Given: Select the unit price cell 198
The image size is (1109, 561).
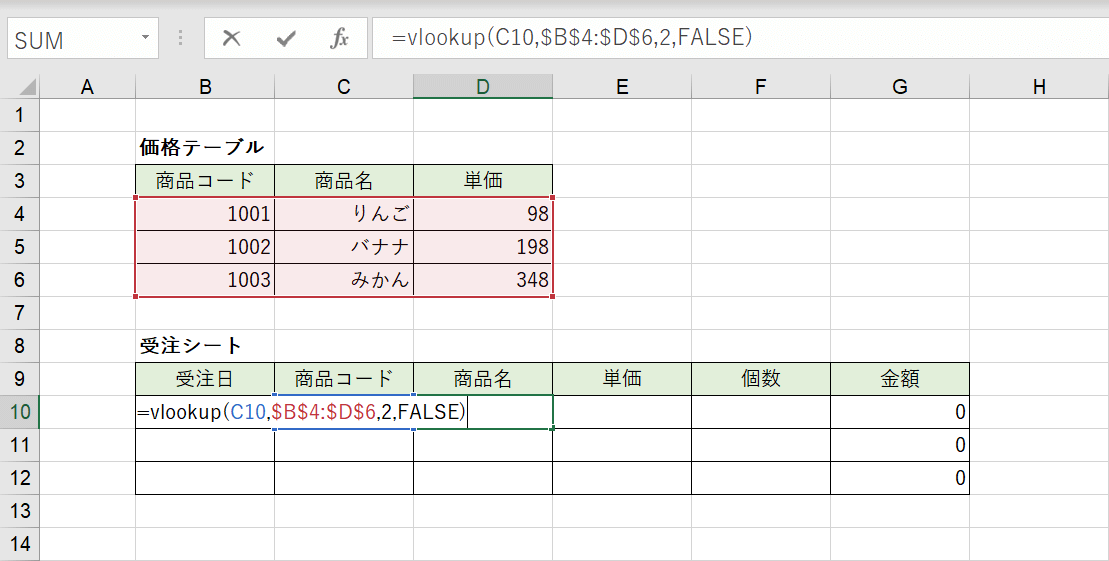Looking at the screenshot, I should point(482,247).
